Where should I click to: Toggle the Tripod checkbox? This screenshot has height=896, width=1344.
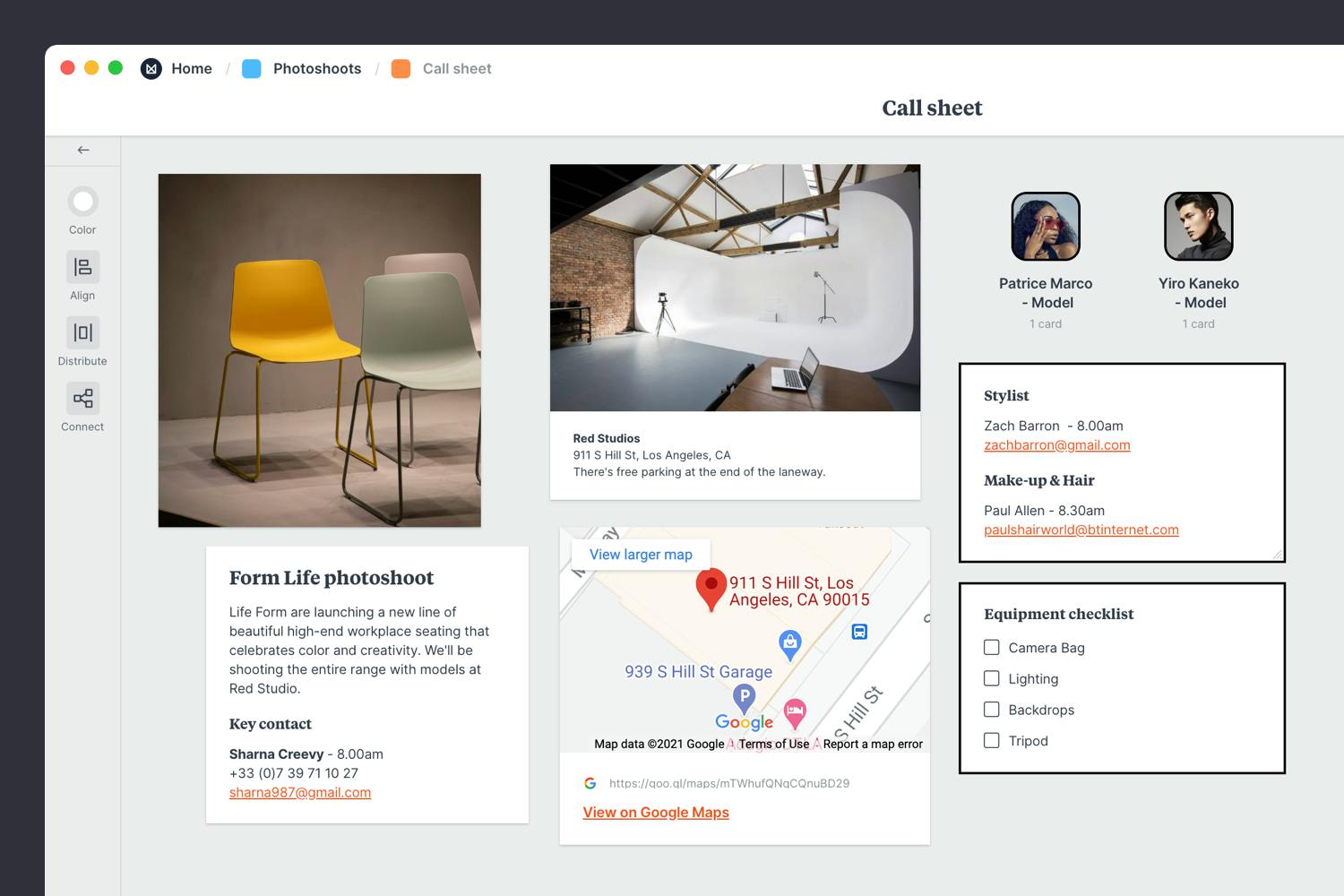tap(992, 740)
